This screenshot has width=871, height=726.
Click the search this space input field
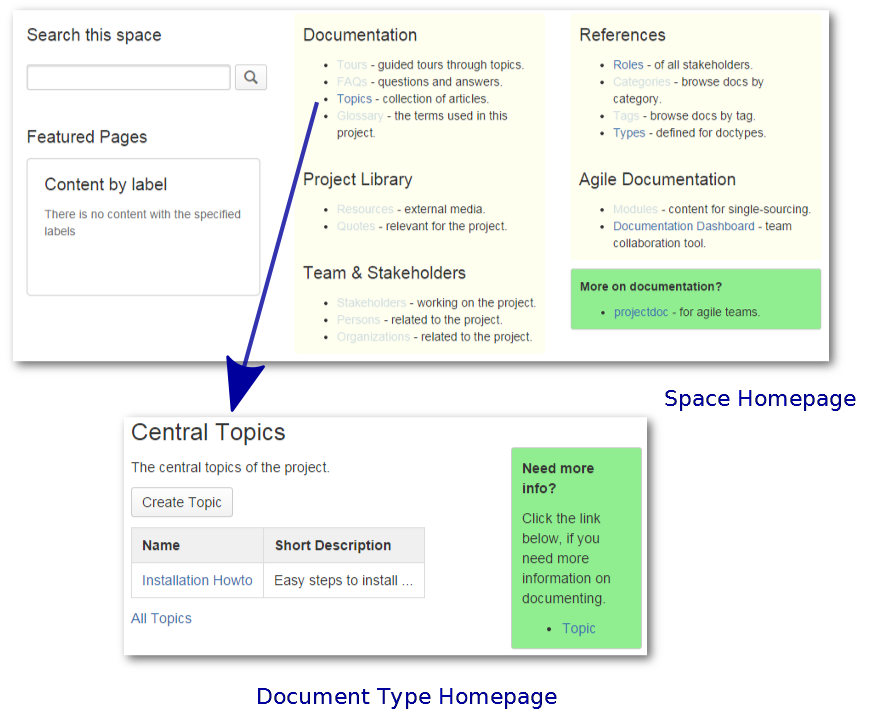[128, 77]
